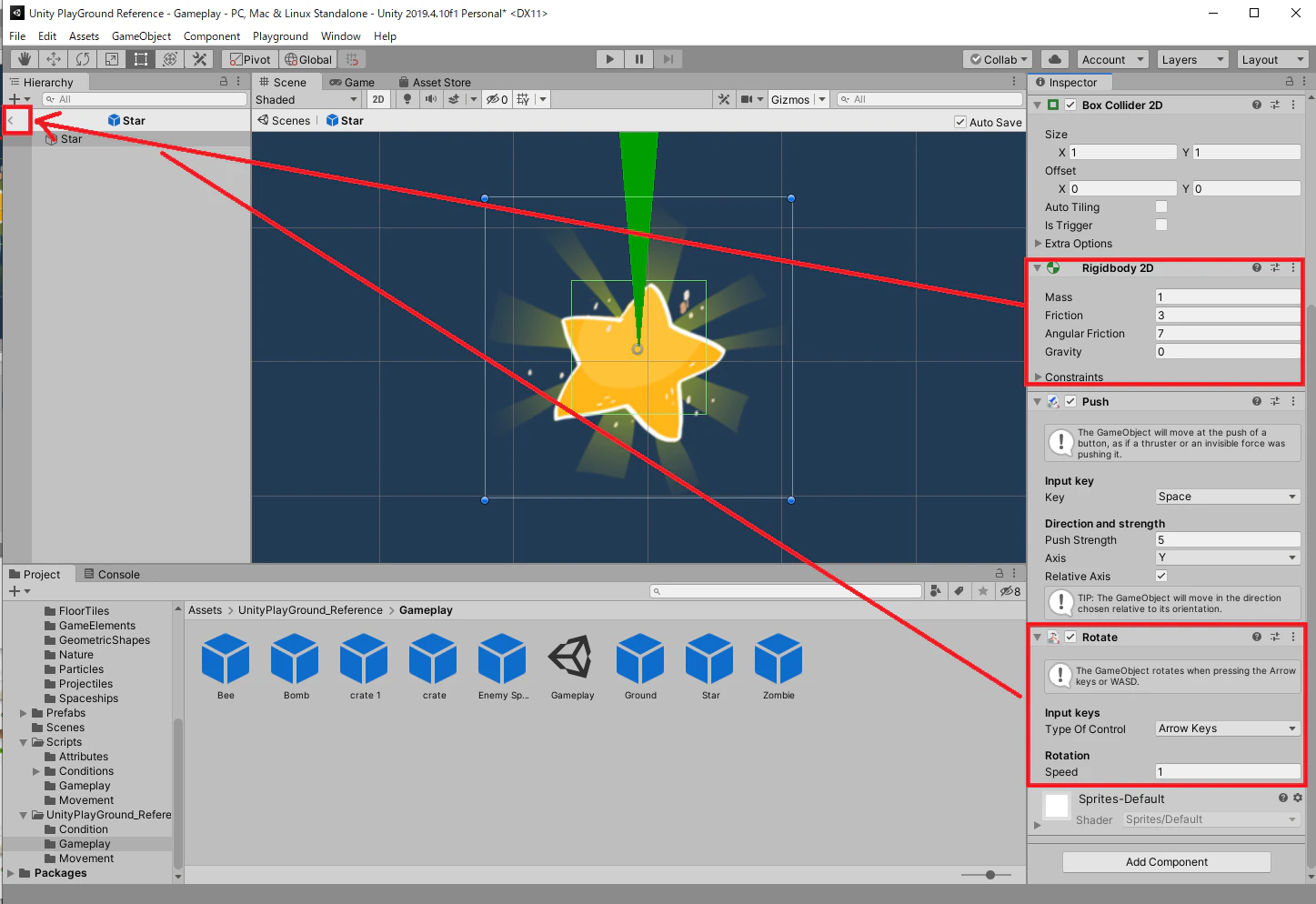Select the Move tool in toolbar
The width and height of the screenshot is (1316, 904).
(x=54, y=59)
